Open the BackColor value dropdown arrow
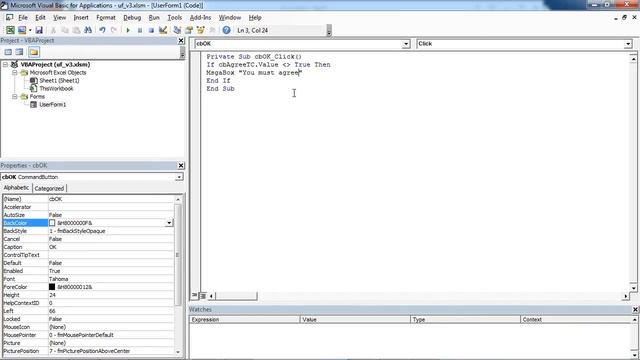Image resolution: width=640 pixels, height=360 pixels. (169, 223)
